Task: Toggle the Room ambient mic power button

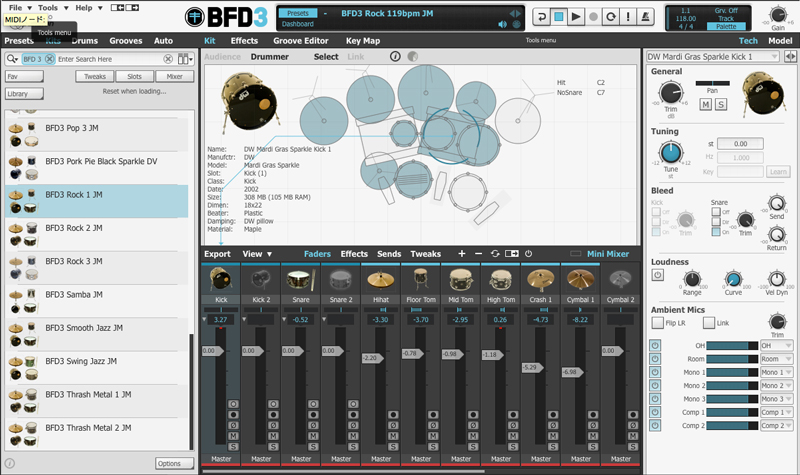Action: 655,359
